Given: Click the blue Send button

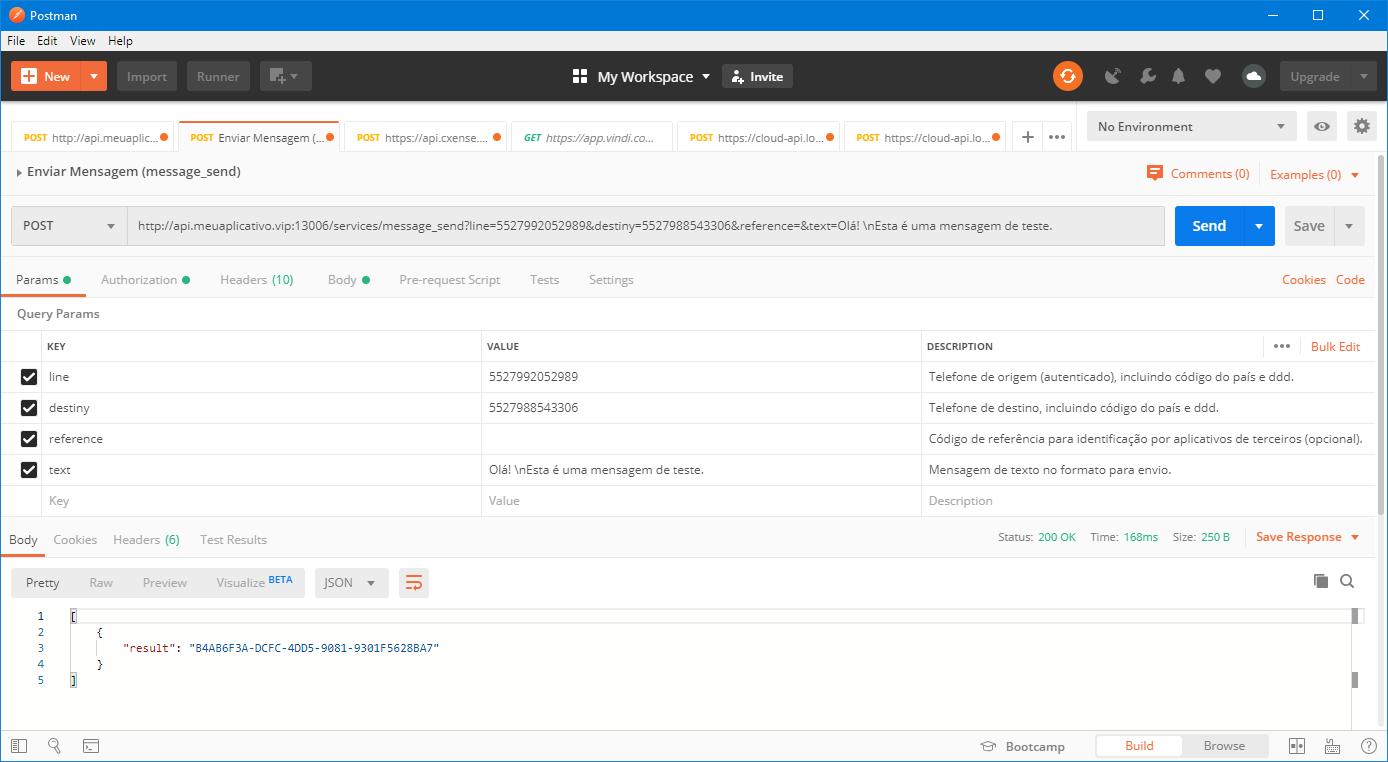Looking at the screenshot, I should (x=1208, y=226).
